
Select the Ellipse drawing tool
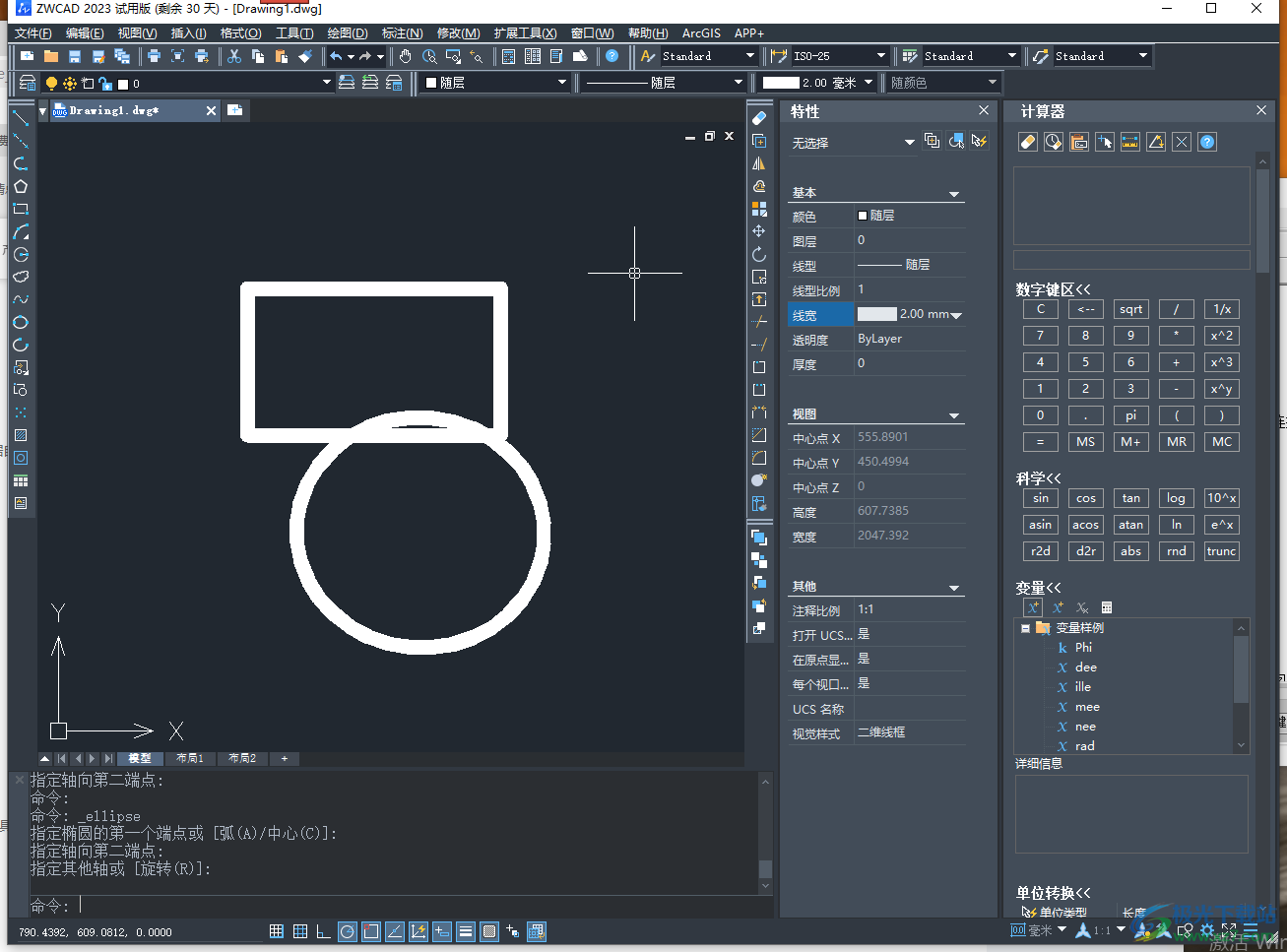[x=21, y=322]
